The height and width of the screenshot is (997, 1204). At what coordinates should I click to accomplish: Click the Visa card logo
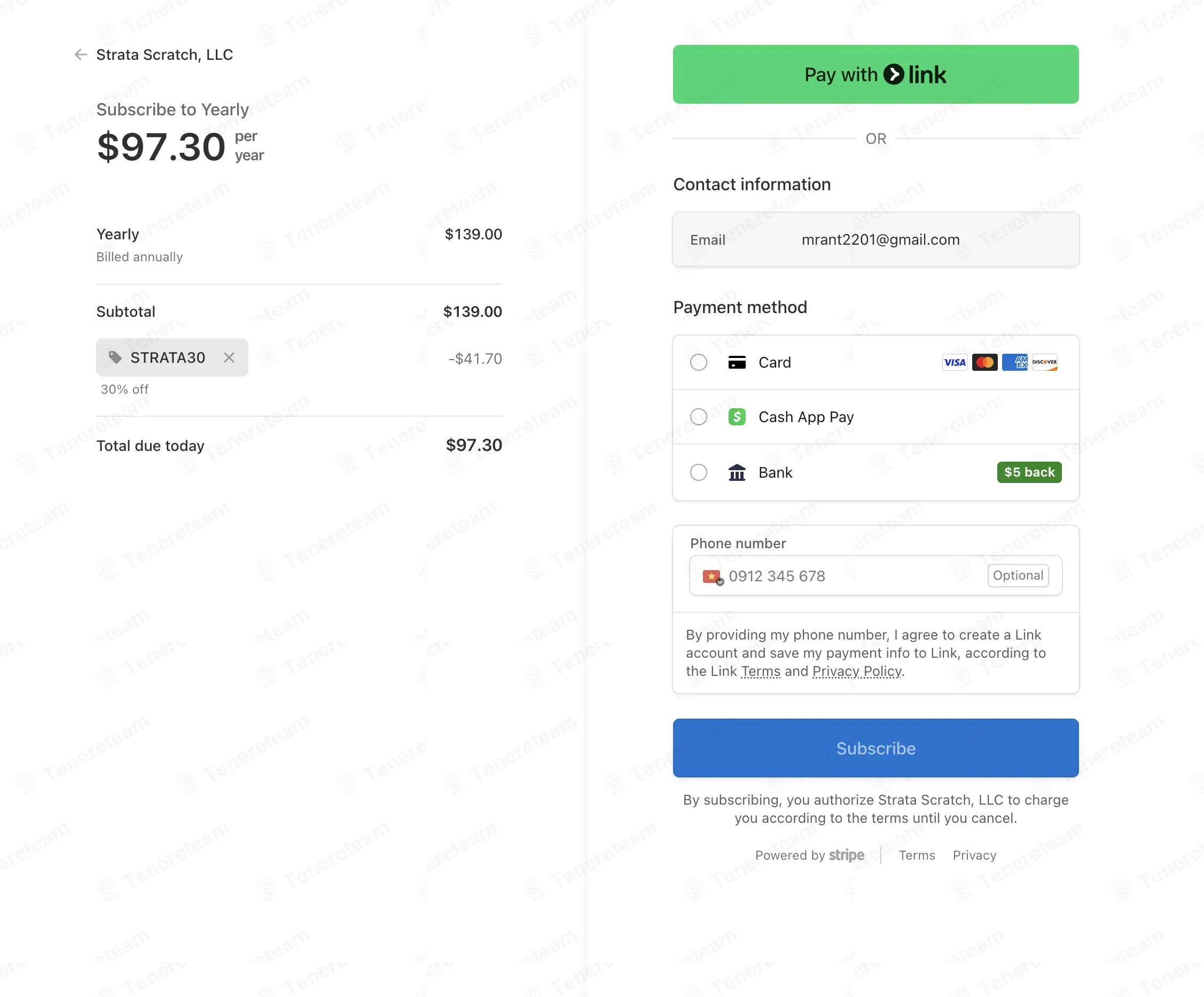(x=955, y=362)
